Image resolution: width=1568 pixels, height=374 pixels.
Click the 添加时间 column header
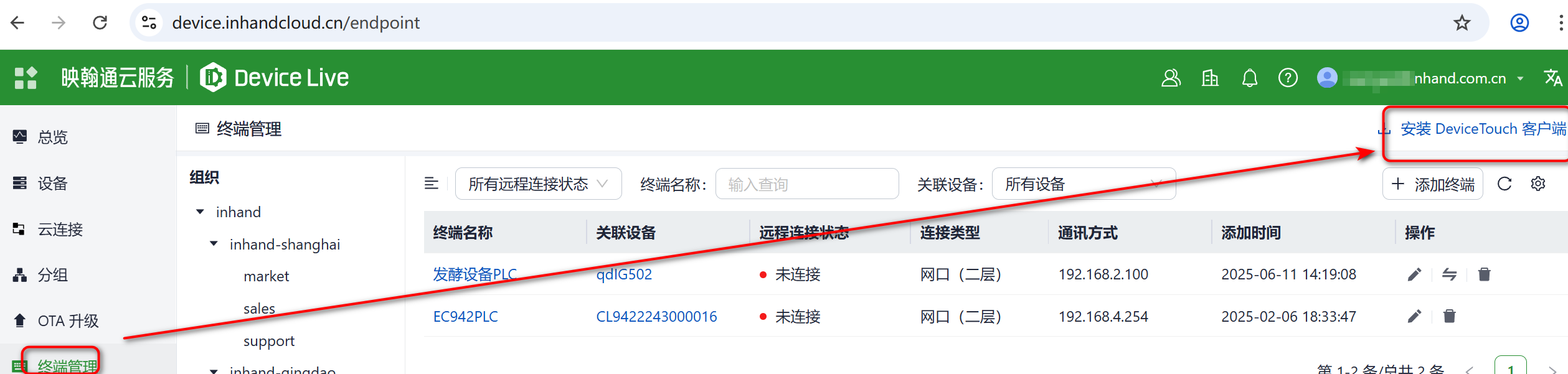click(x=1250, y=233)
